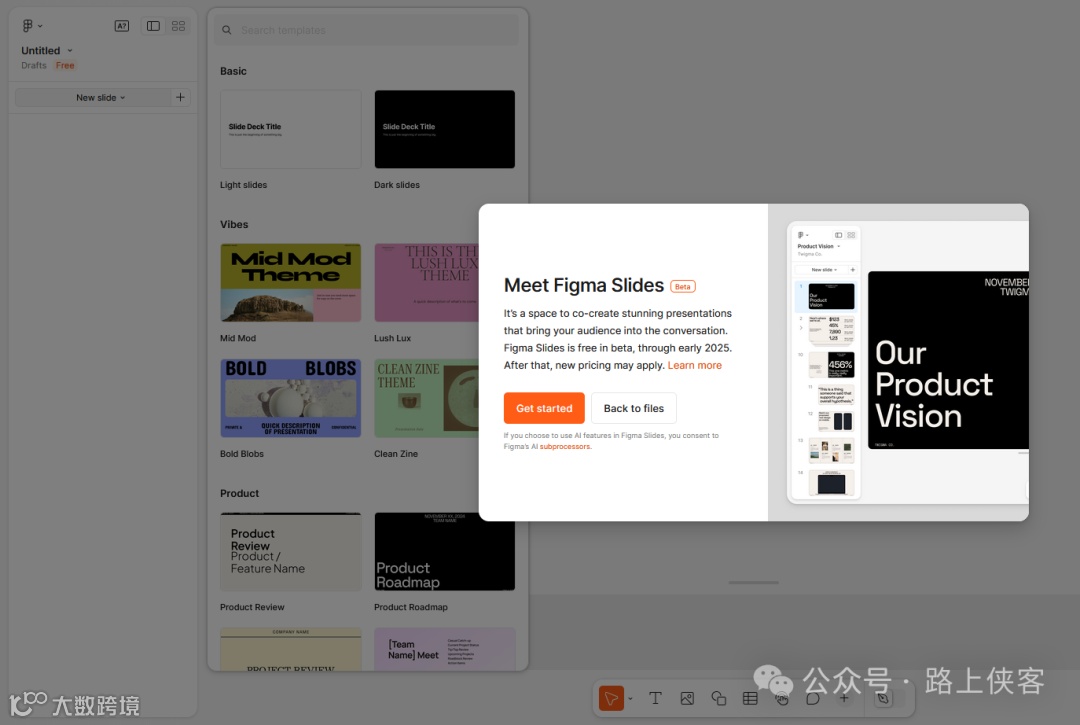This screenshot has width=1080, height=725.
Task: Choose the Dark slides template
Action: (444, 129)
